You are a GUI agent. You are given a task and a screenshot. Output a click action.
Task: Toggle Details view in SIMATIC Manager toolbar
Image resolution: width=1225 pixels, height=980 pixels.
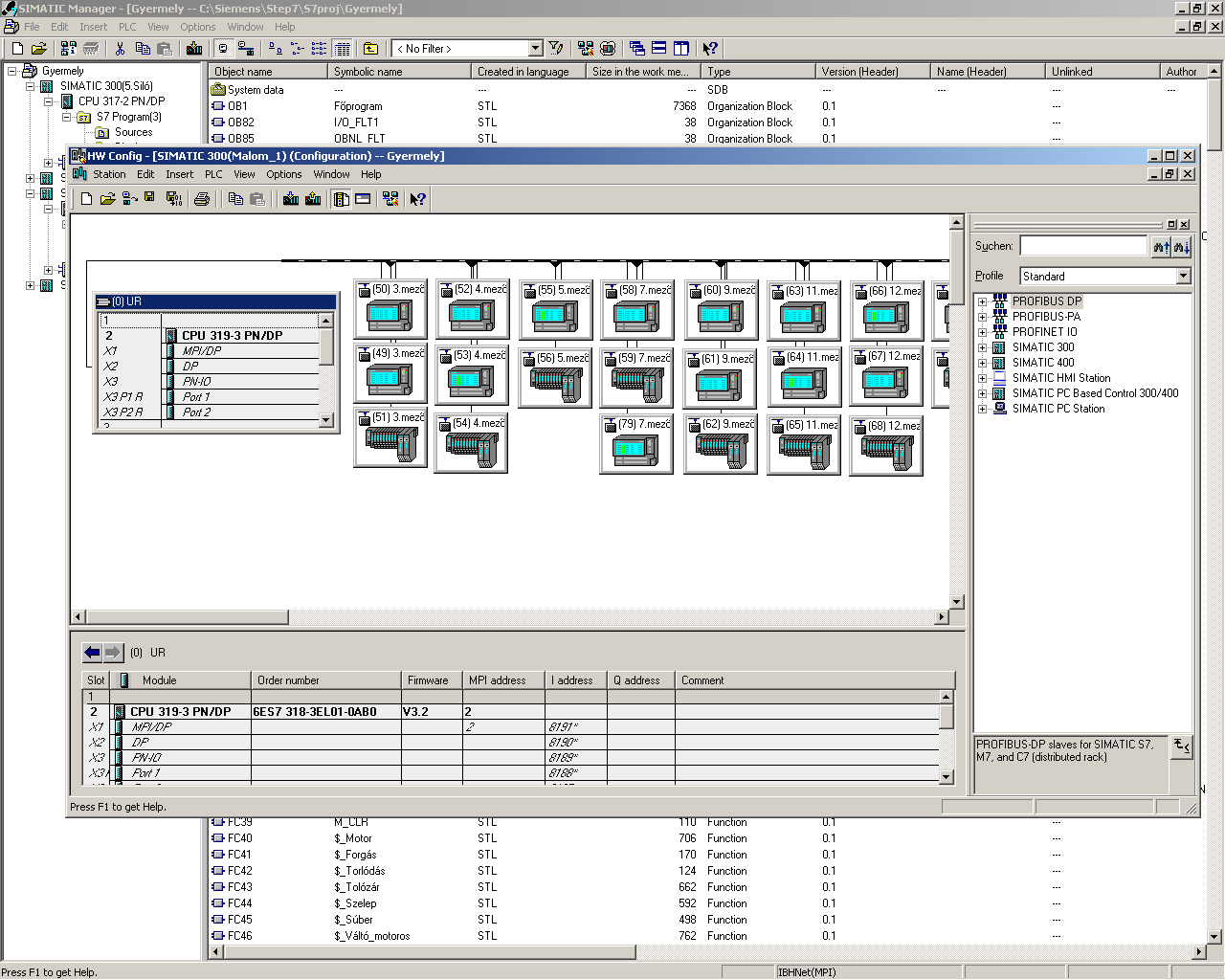pos(343,49)
